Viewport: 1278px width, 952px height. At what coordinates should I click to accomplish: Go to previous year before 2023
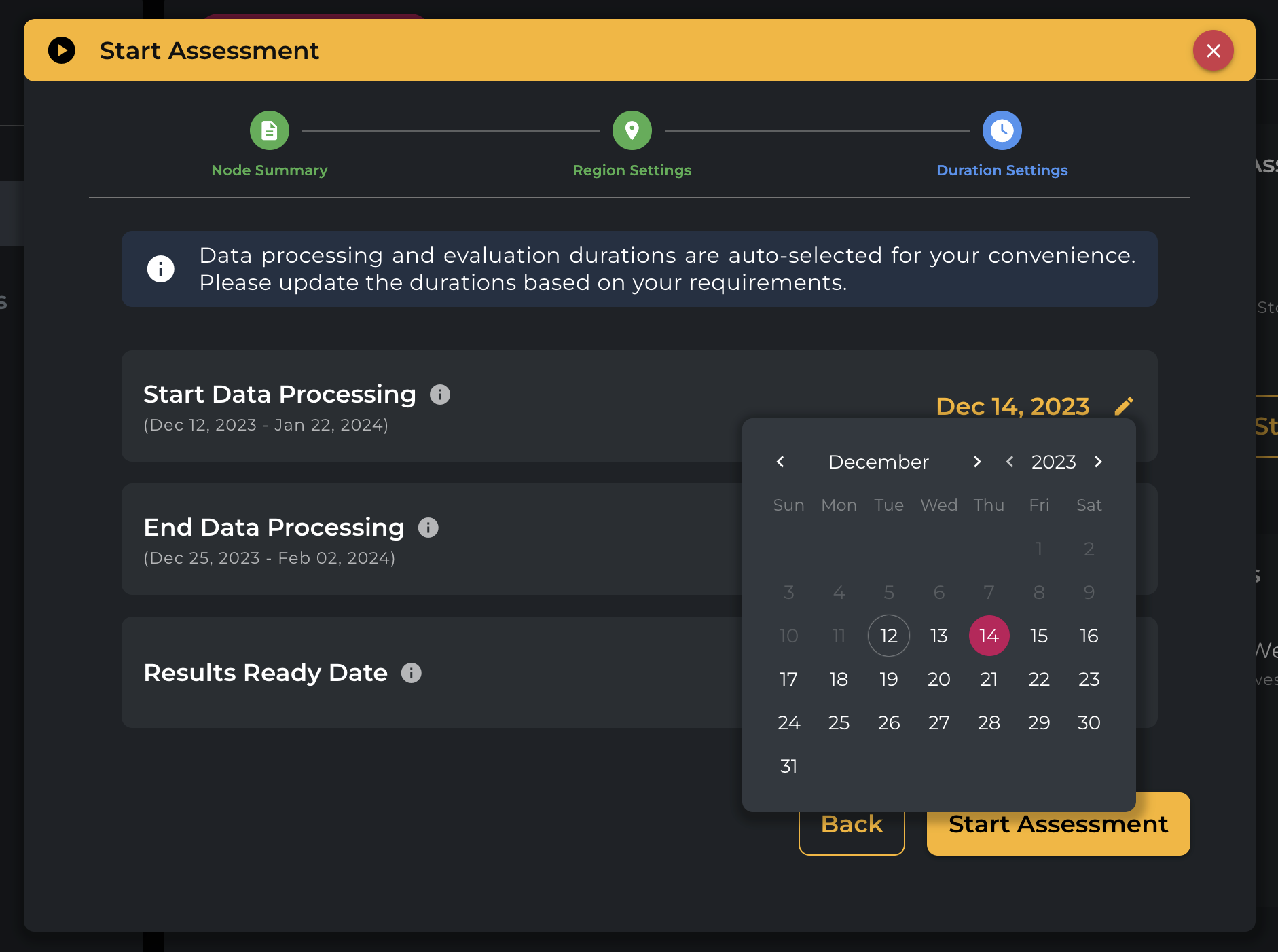click(x=1010, y=462)
